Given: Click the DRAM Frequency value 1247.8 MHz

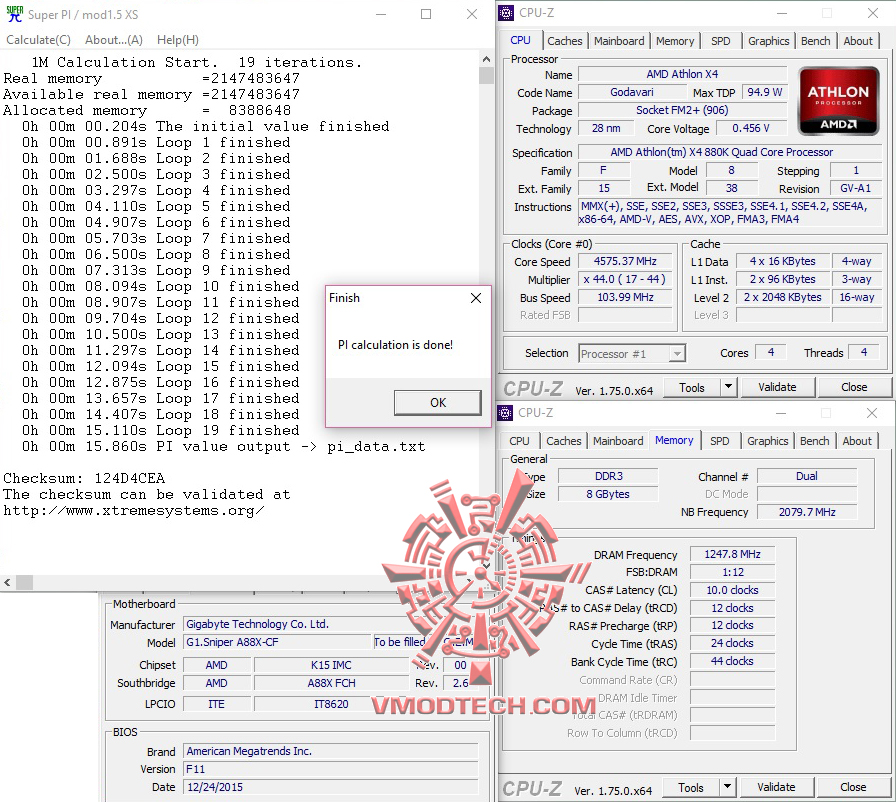Looking at the screenshot, I should (x=732, y=554).
